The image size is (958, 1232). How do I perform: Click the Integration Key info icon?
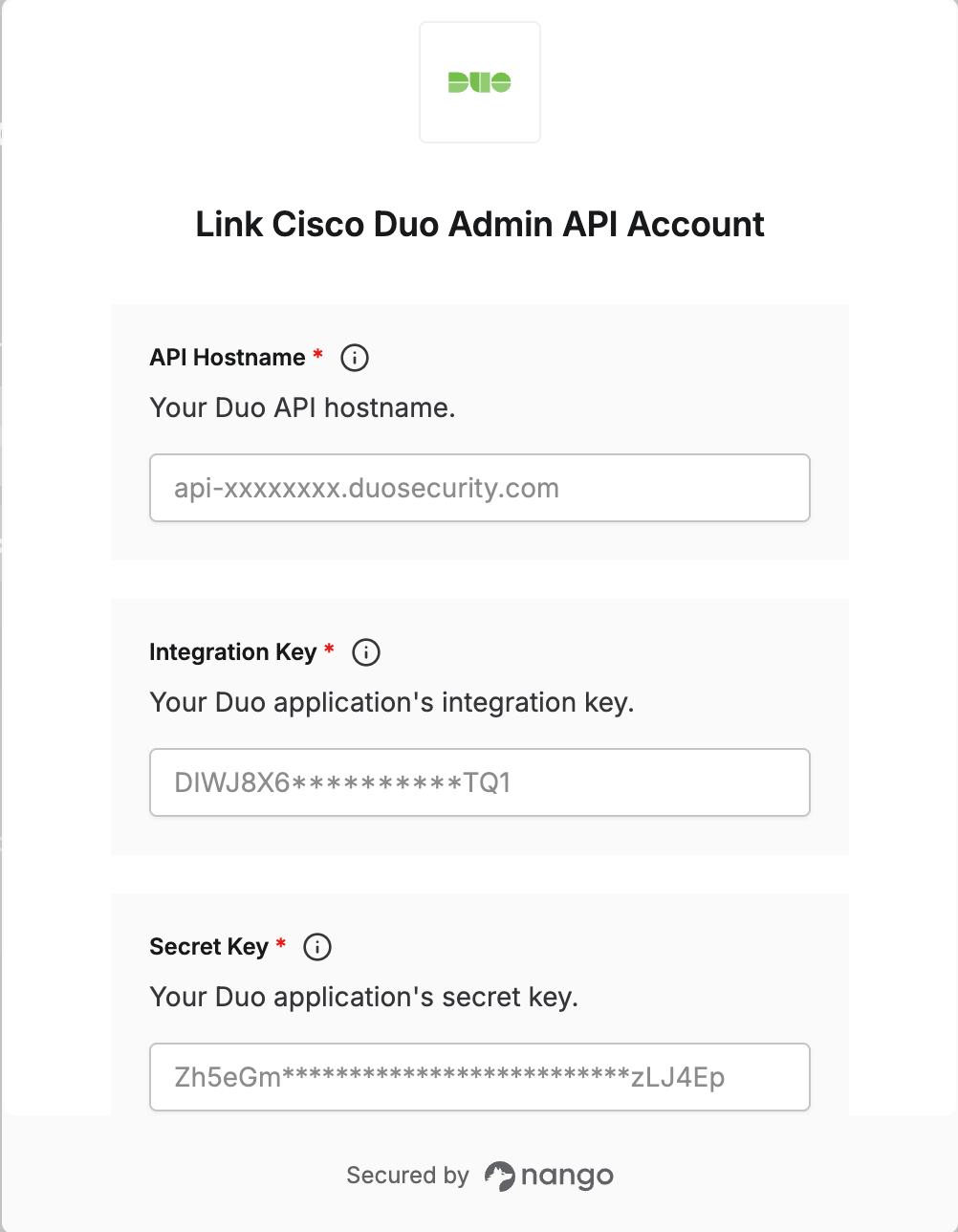(x=366, y=652)
